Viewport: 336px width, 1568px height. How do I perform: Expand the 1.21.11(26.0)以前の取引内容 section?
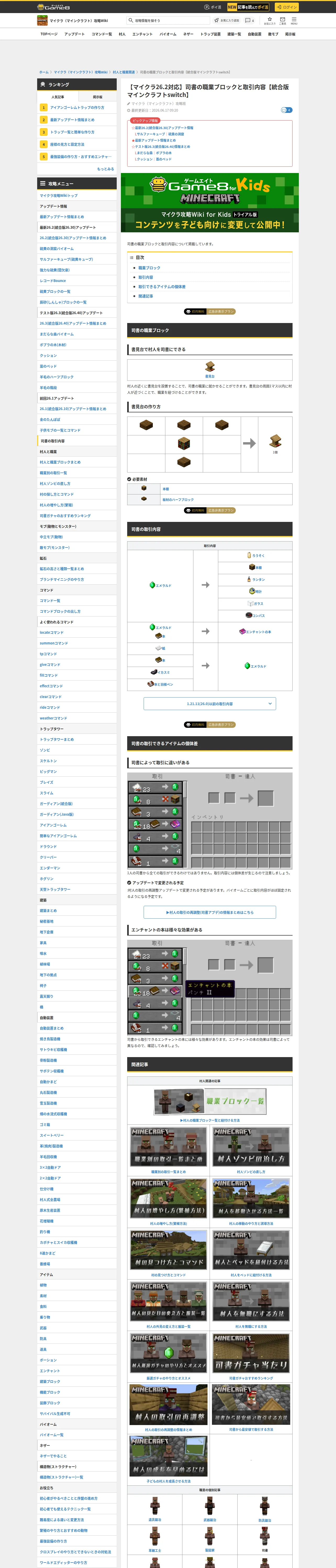click(210, 704)
